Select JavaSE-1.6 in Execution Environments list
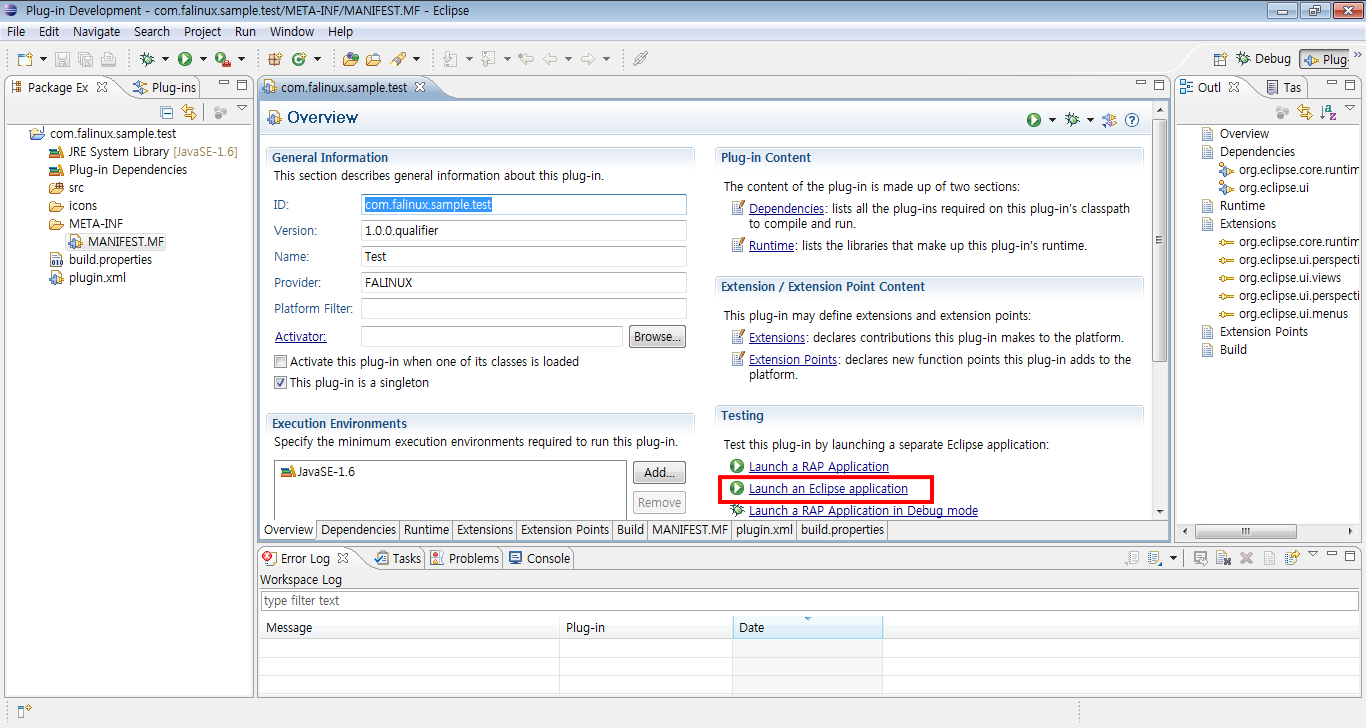The image size is (1366, 728). 318,472
